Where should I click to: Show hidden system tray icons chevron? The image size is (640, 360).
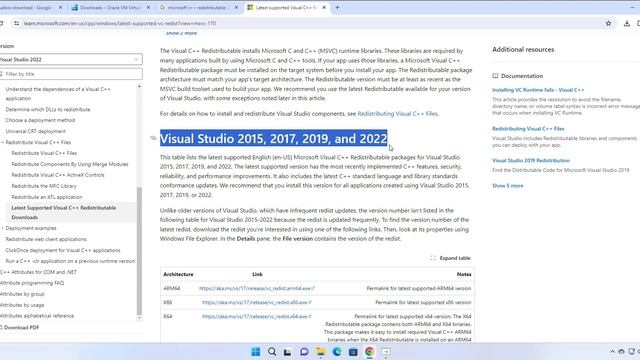coord(612,352)
